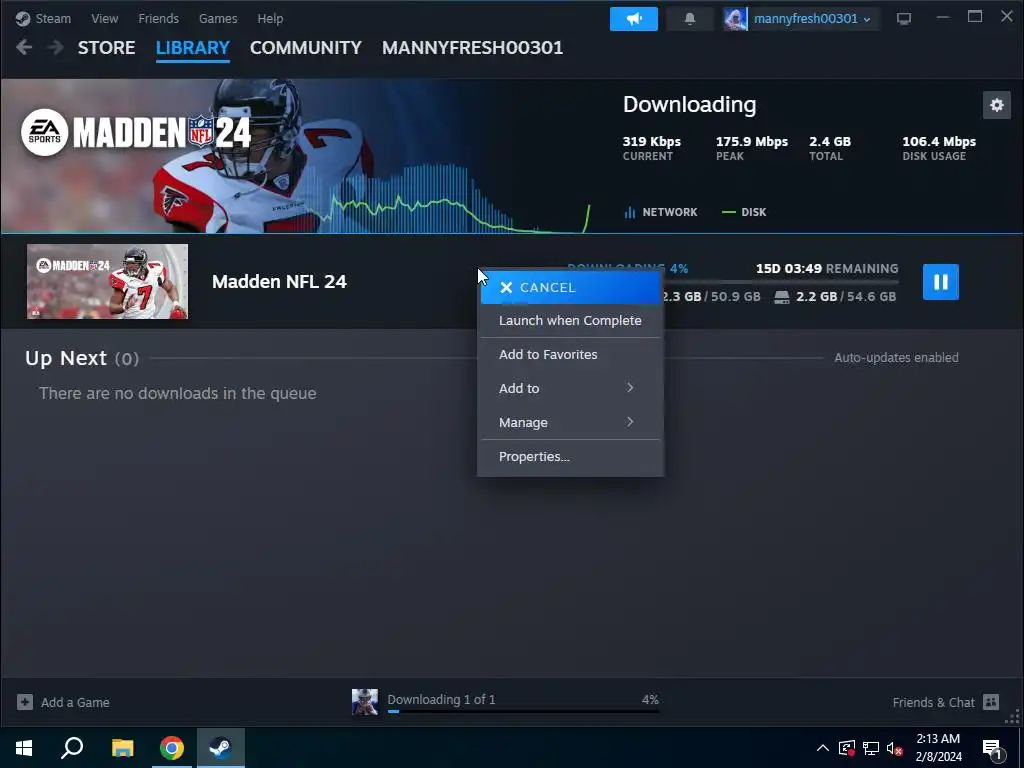Open File Explorer from taskbar
Viewport: 1024px width, 768px height.
122,748
